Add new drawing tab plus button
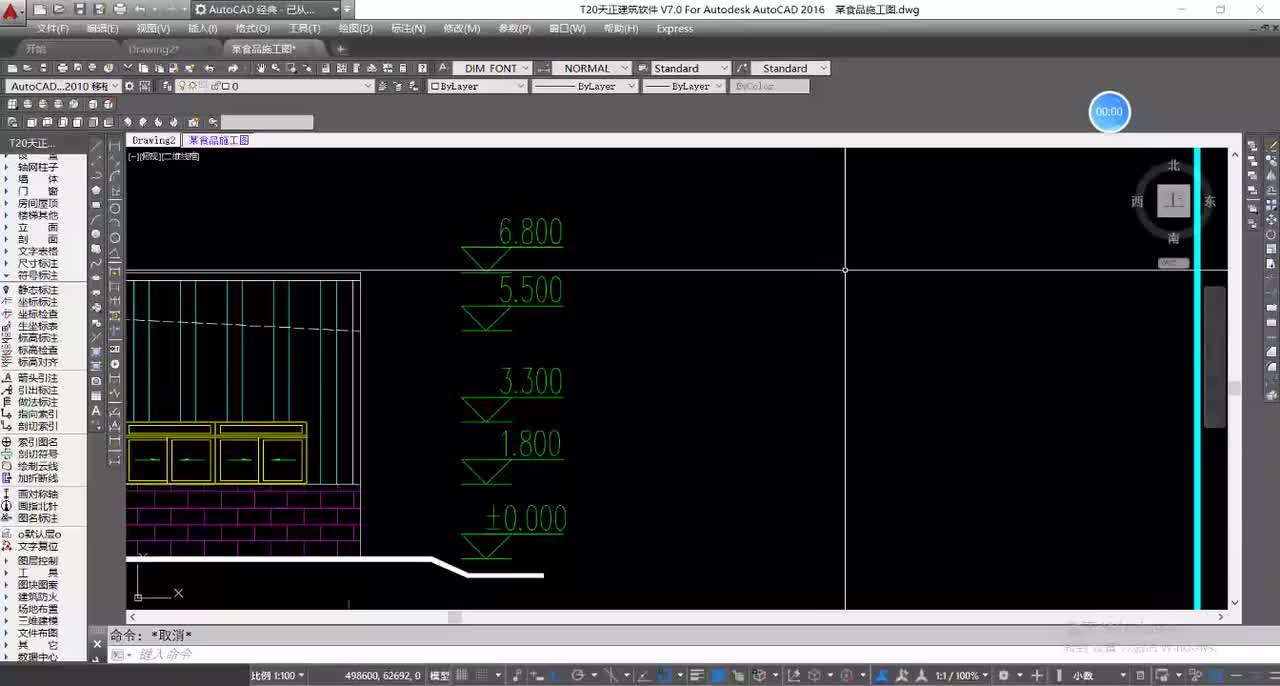The height and width of the screenshot is (686, 1280). coord(340,48)
